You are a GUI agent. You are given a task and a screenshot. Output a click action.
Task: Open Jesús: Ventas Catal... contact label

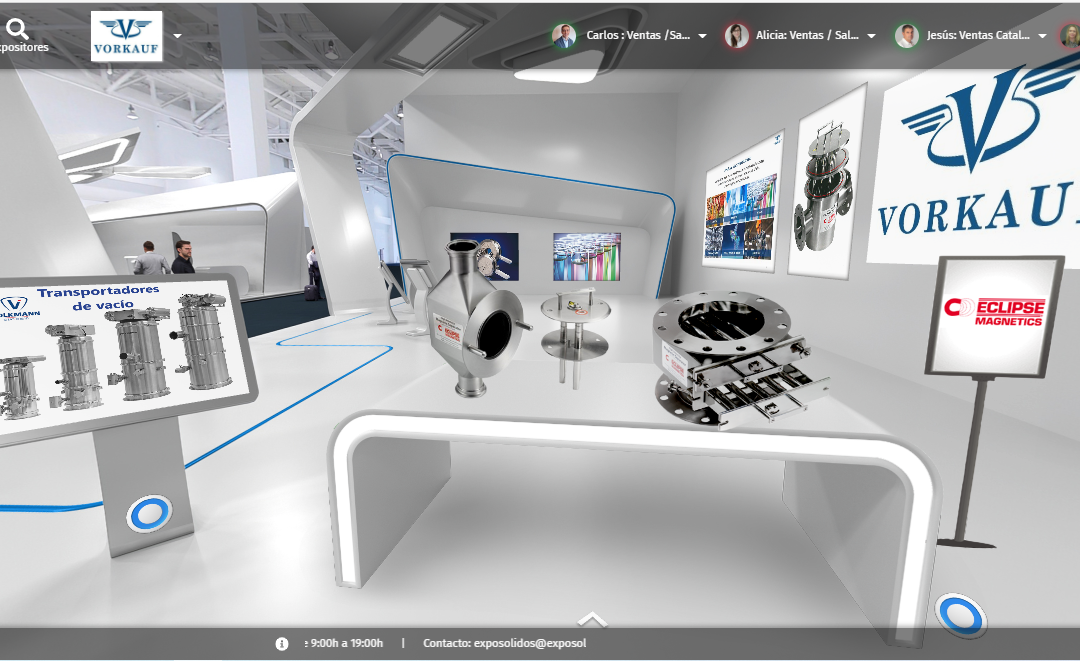(978, 35)
